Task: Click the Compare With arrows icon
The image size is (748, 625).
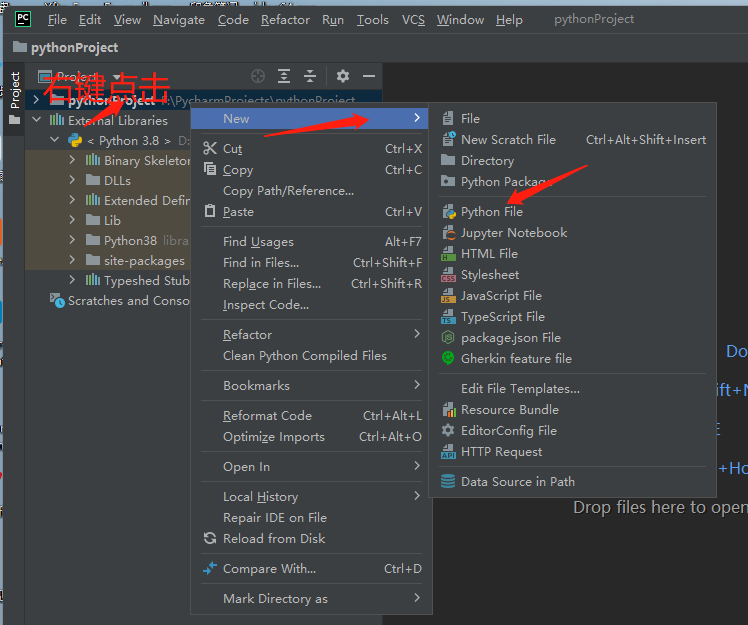Action: click(210, 568)
